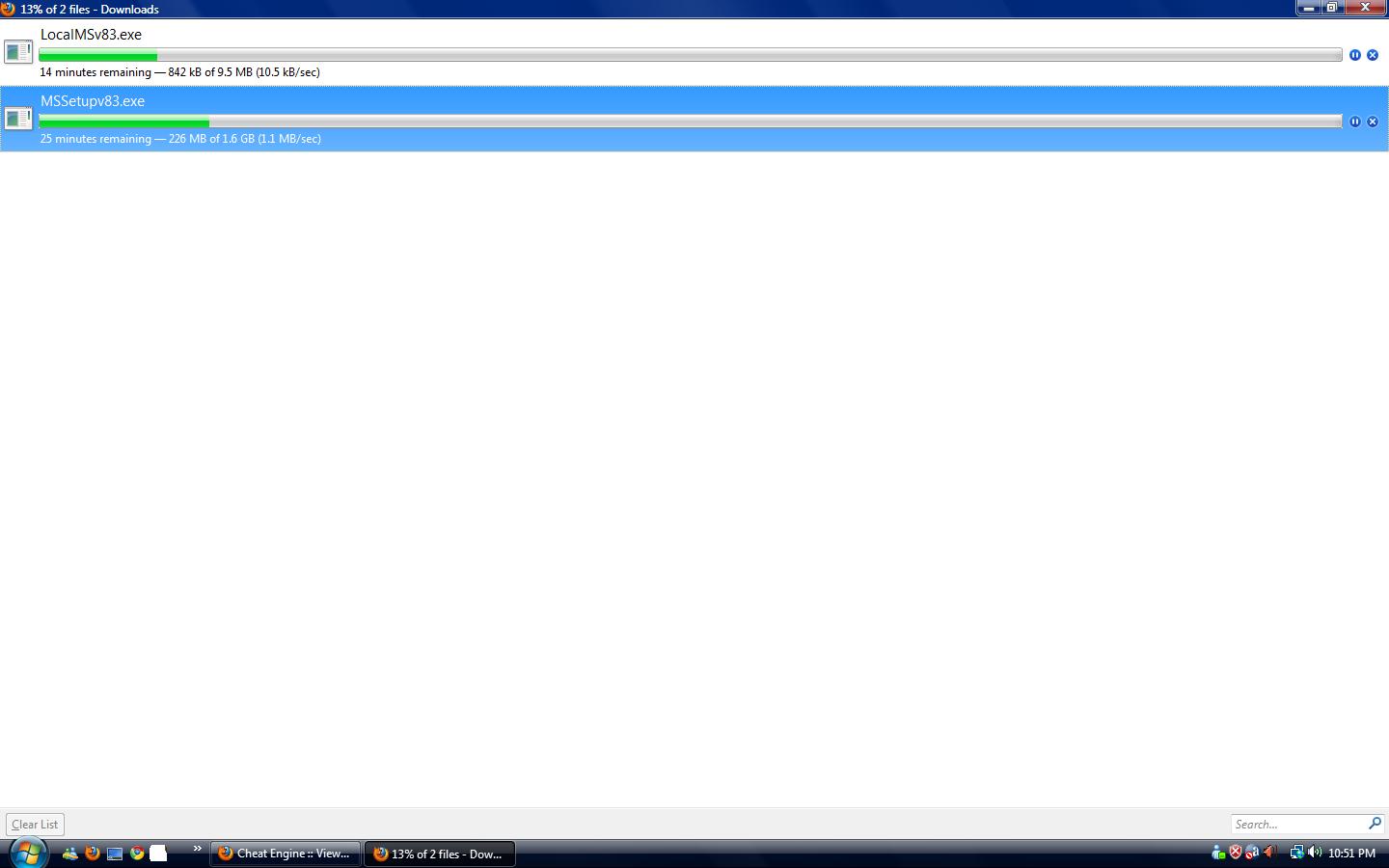Viewport: 1389px width, 868px height.
Task: Switch to the Cheat Engine taskbar window
Action: pyautogui.click(x=285, y=854)
